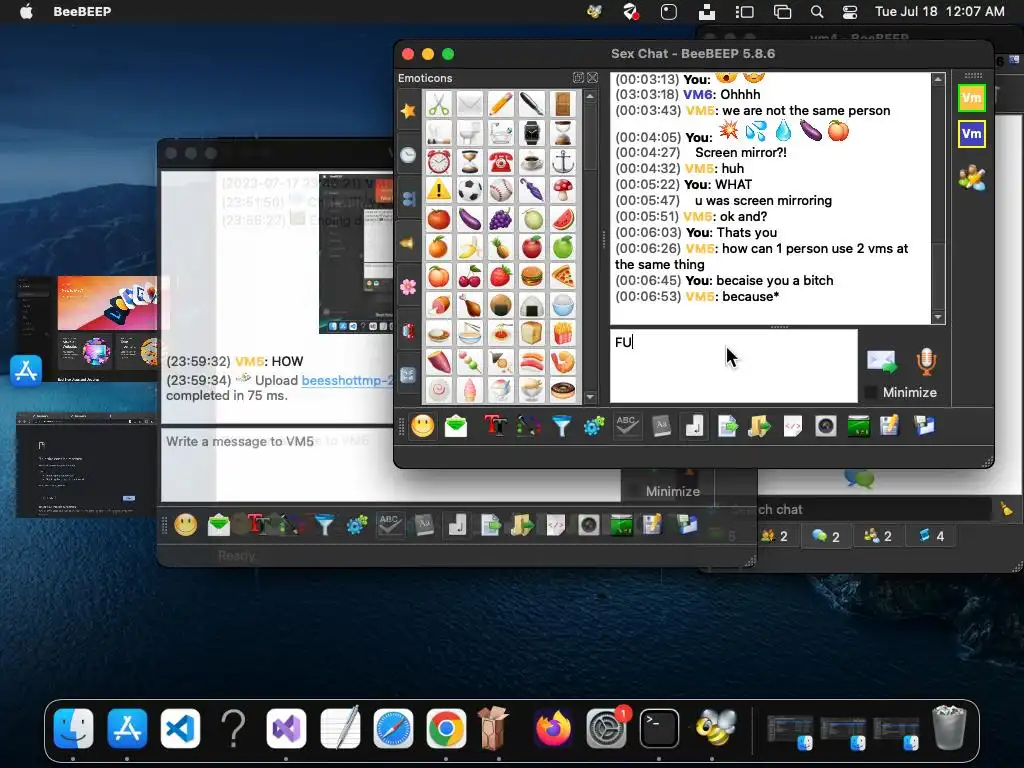Open the Apple menu
1024x768 pixels.
point(26,11)
